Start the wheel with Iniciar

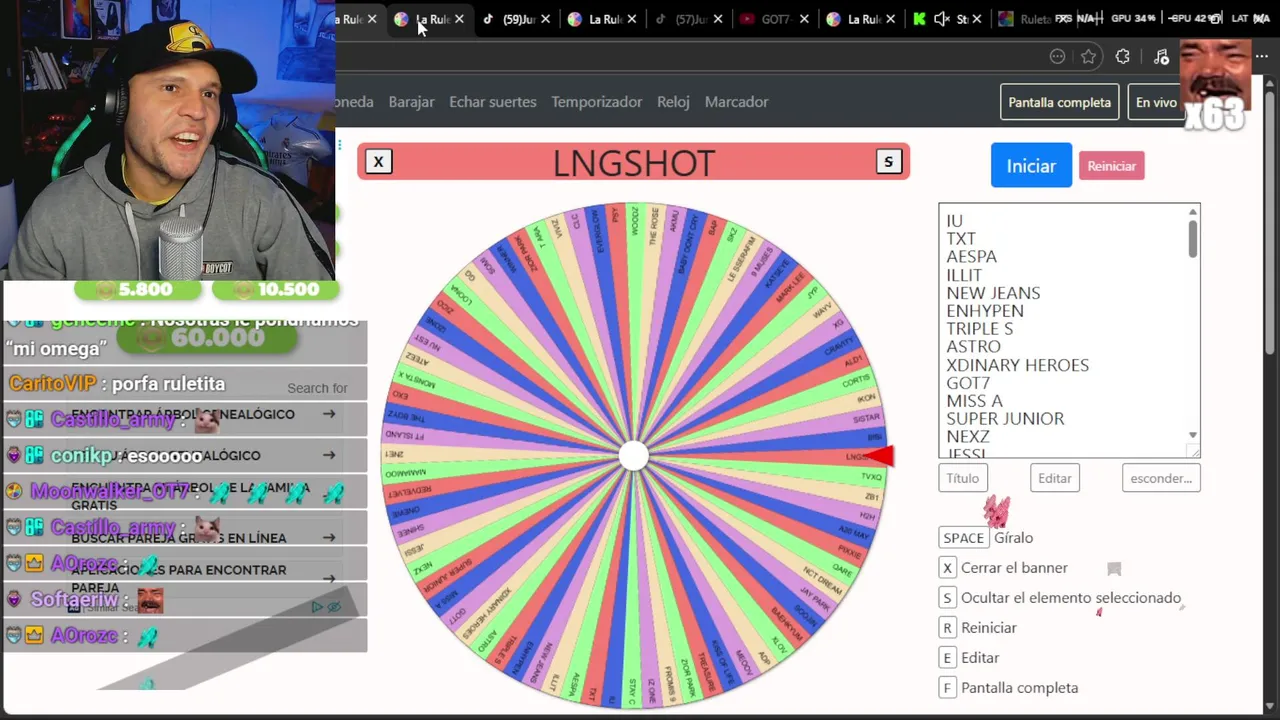click(1031, 166)
